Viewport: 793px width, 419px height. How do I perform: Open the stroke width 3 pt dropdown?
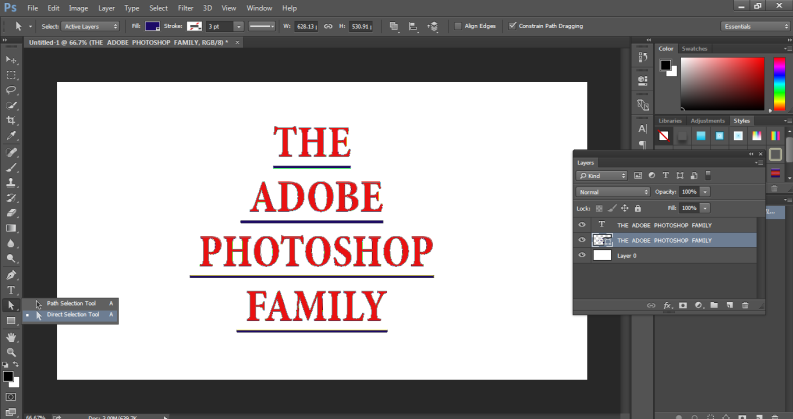[239, 26]
